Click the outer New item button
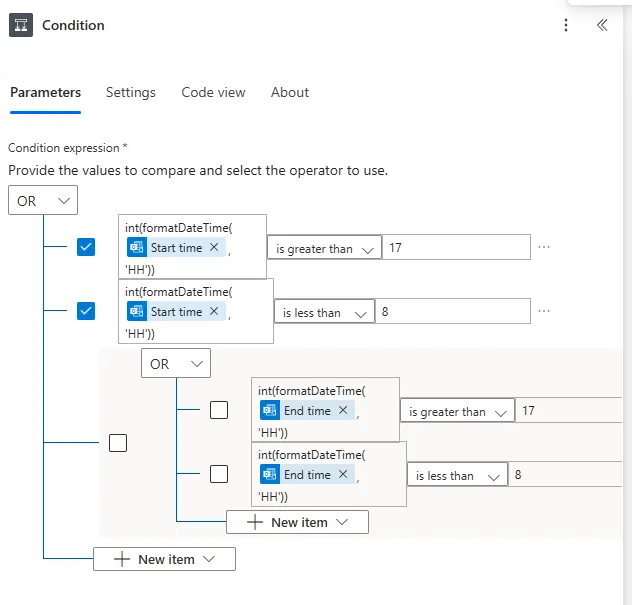The width and height of the screenshot is (632, 605). (x=165, y=559)
